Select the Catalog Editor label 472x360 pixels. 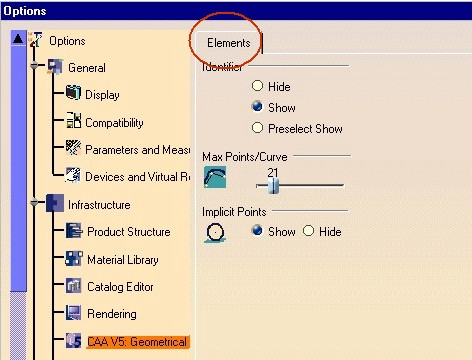tap(120, 287)
